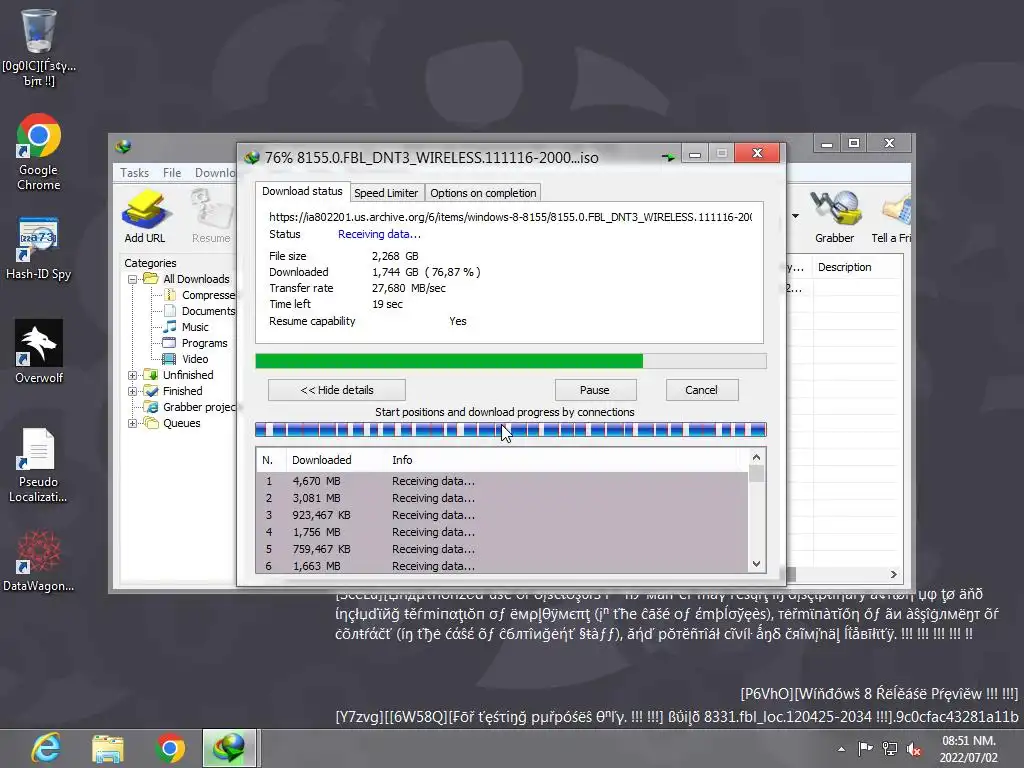Click the Action Center flag tray icon
This screenshot has width=1024, height=768.
click(x=865, y=748)
